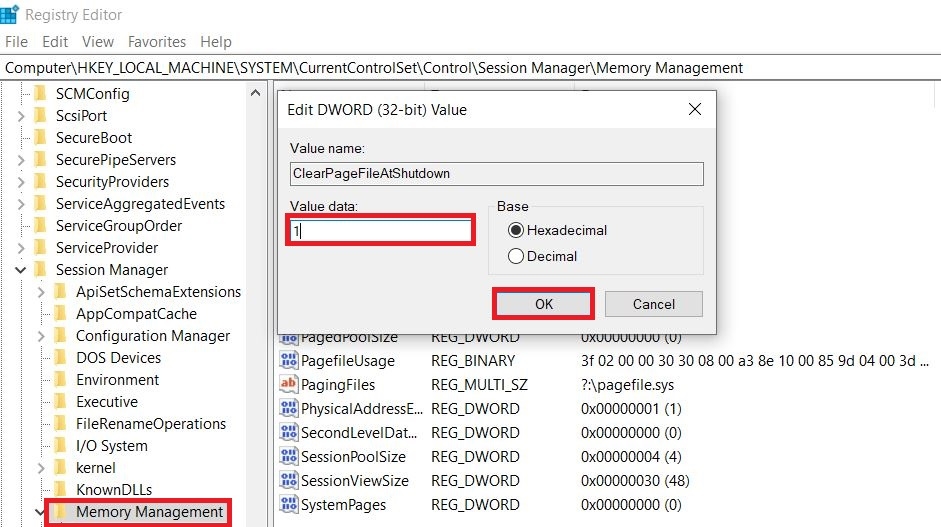Screen dimensions: 941x527
Task: Select the Environment key label
Action: coord(118,380)
